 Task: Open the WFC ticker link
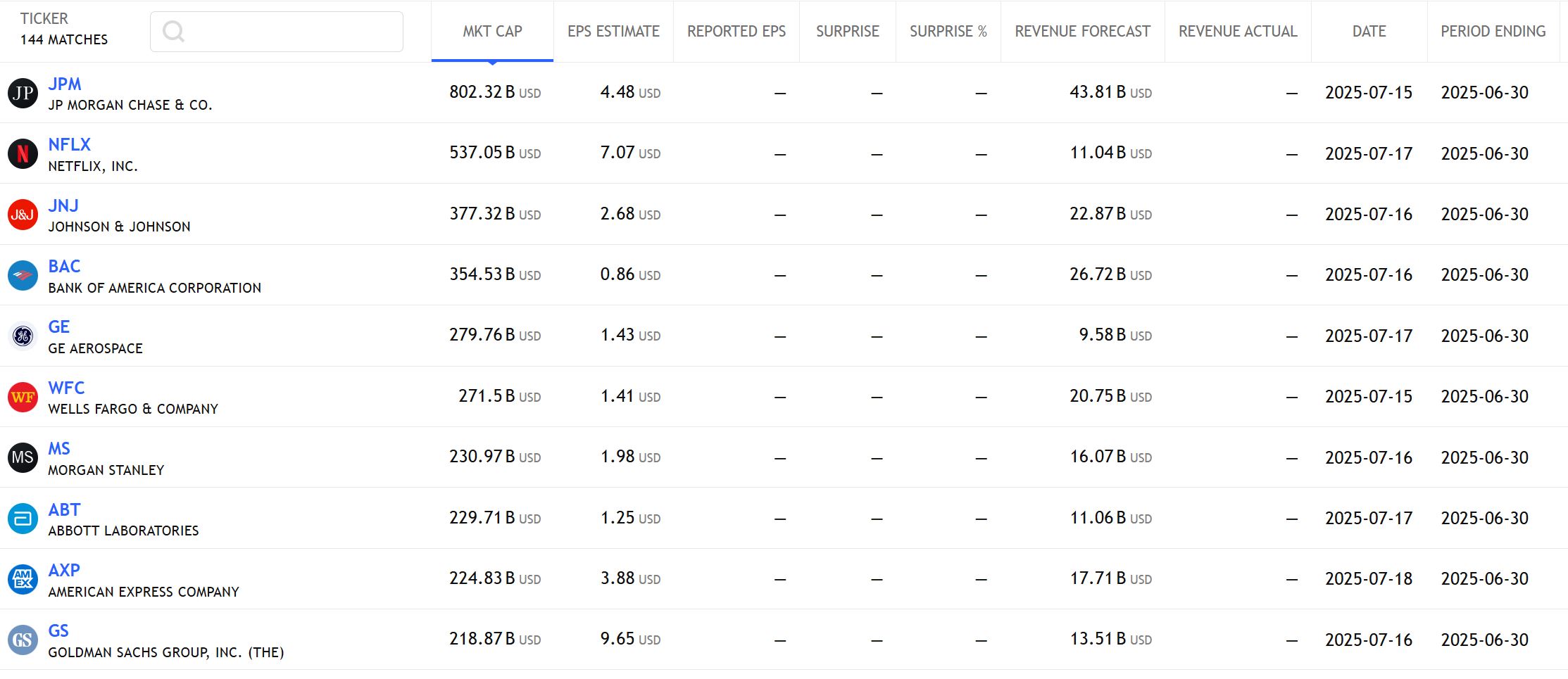(66, 388)
